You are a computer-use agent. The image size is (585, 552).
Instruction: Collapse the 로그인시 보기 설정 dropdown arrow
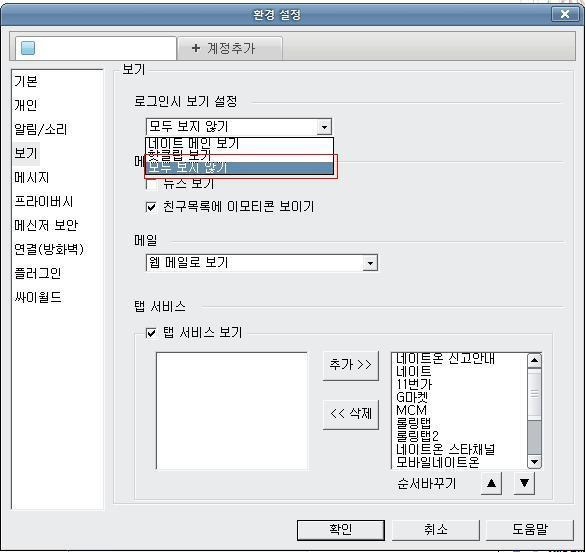(324, 127)
